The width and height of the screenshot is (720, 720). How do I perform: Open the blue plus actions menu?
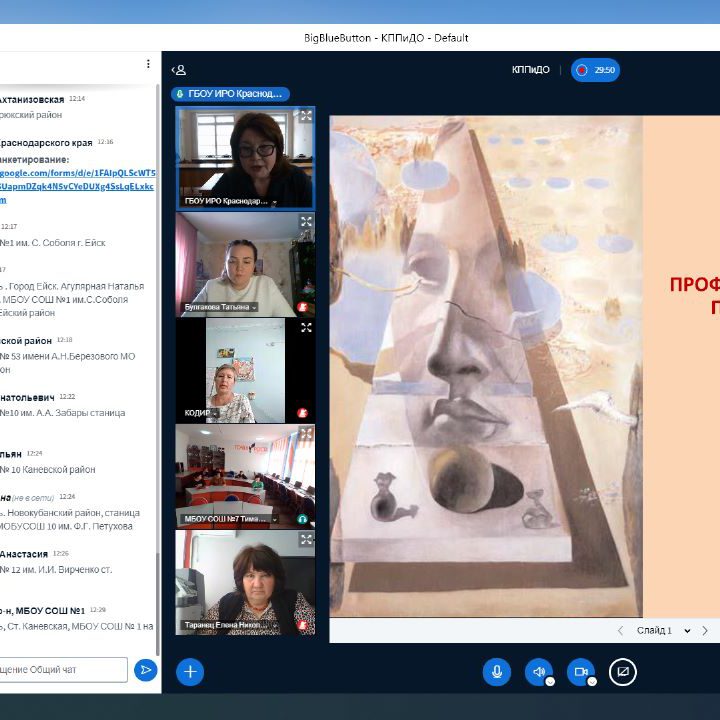(190, 672)
